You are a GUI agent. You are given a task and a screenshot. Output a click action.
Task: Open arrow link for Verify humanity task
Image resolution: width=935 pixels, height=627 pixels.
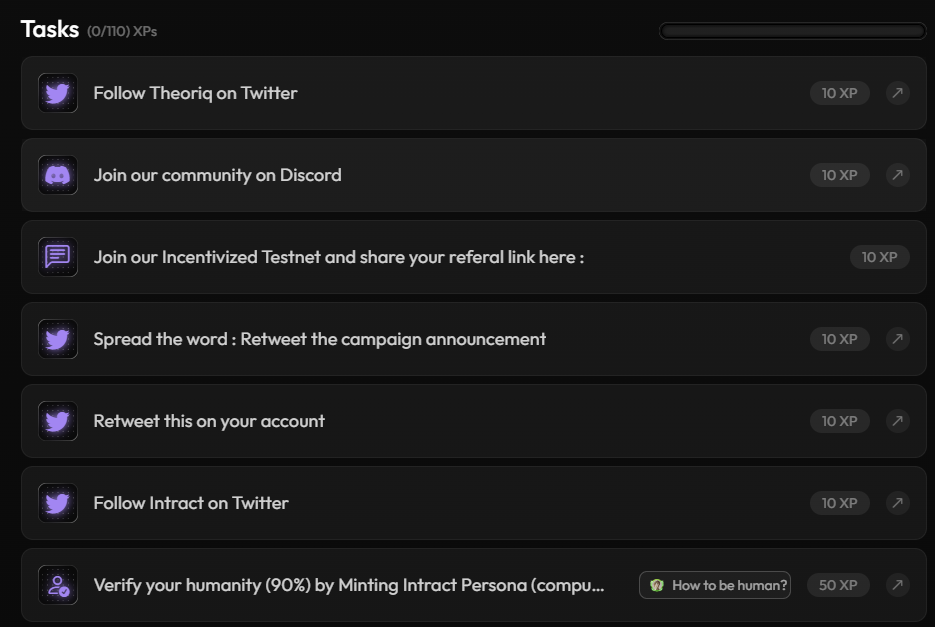point(897,585)
